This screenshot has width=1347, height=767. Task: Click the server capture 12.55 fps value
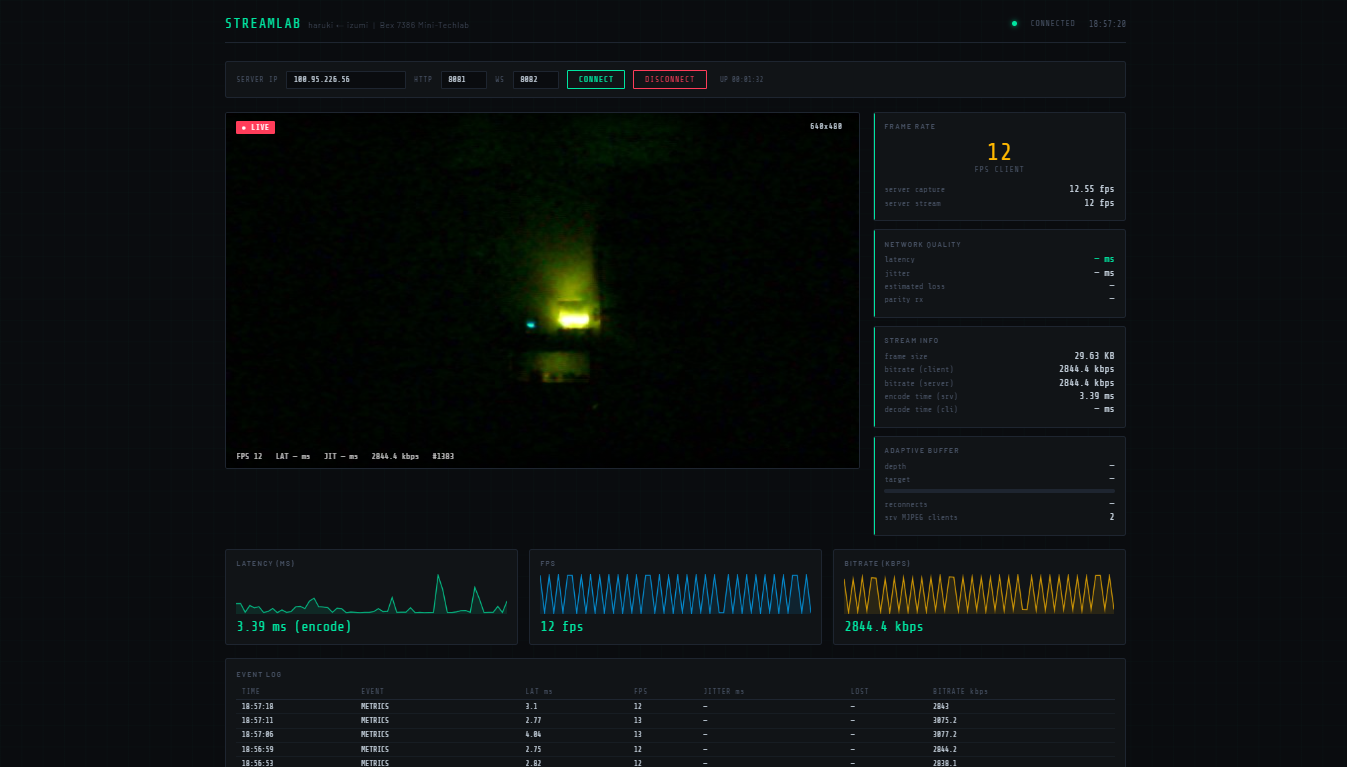[1092, 189]
